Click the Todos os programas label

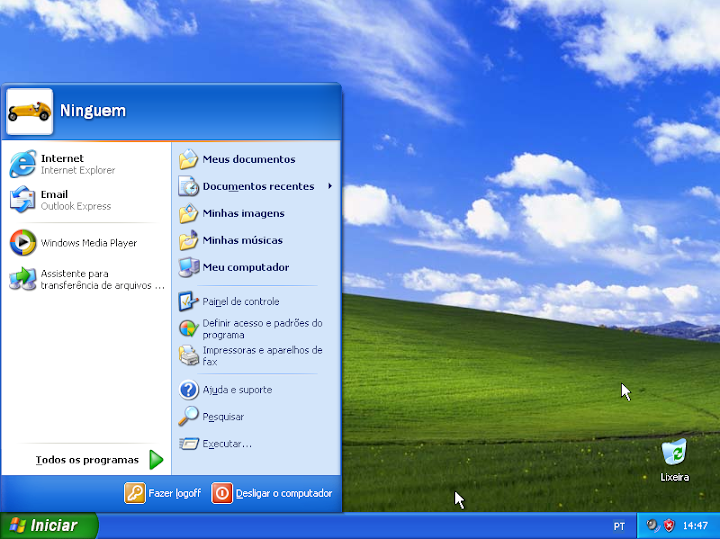87,460
